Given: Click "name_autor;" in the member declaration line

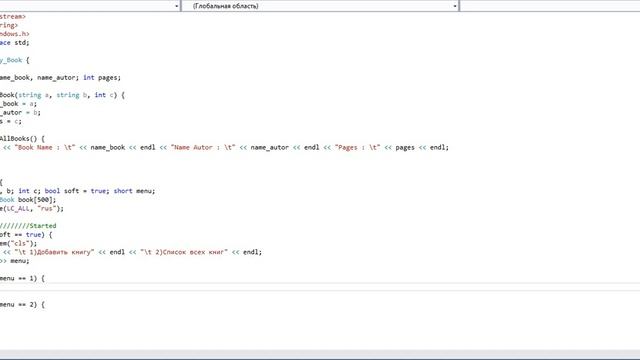Looking at the screenshot, I should point(58,78).
